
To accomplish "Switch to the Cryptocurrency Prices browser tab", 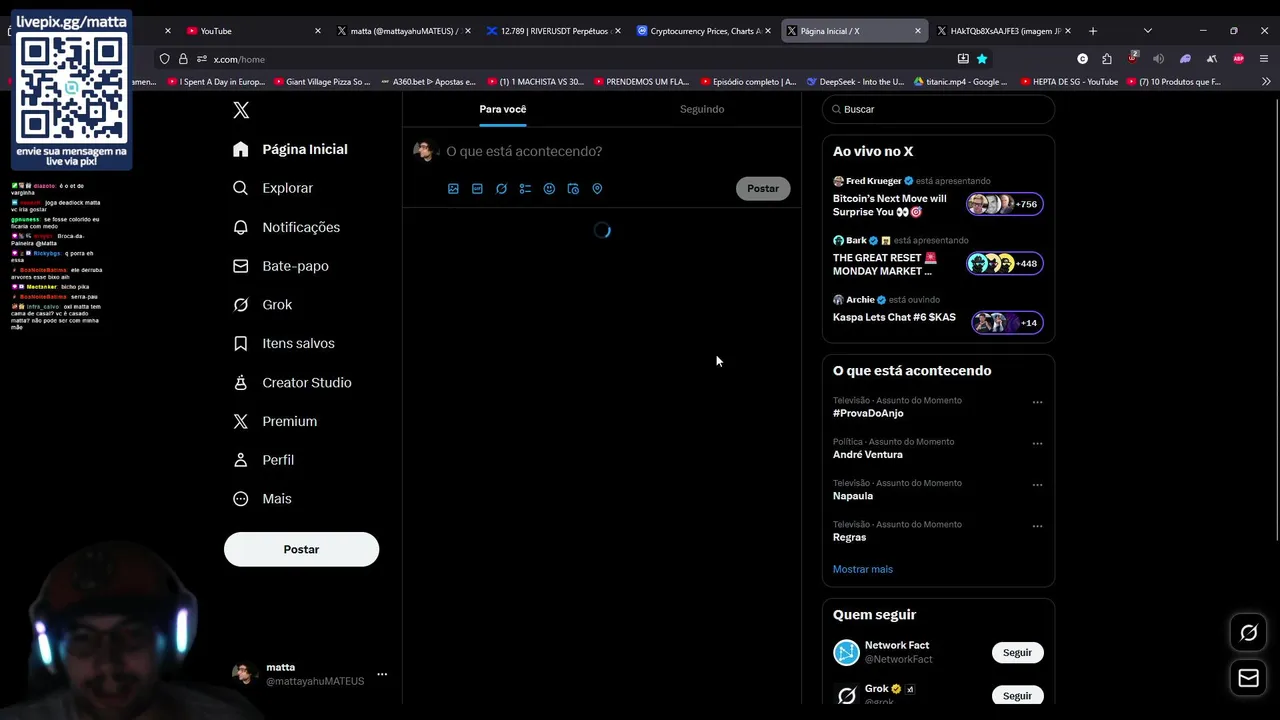I will click(703, 31).
